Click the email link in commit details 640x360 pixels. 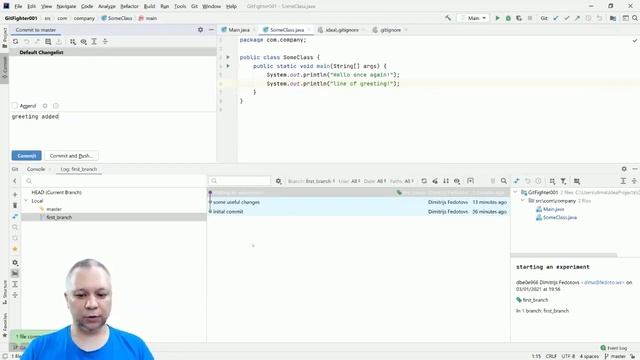603,282
